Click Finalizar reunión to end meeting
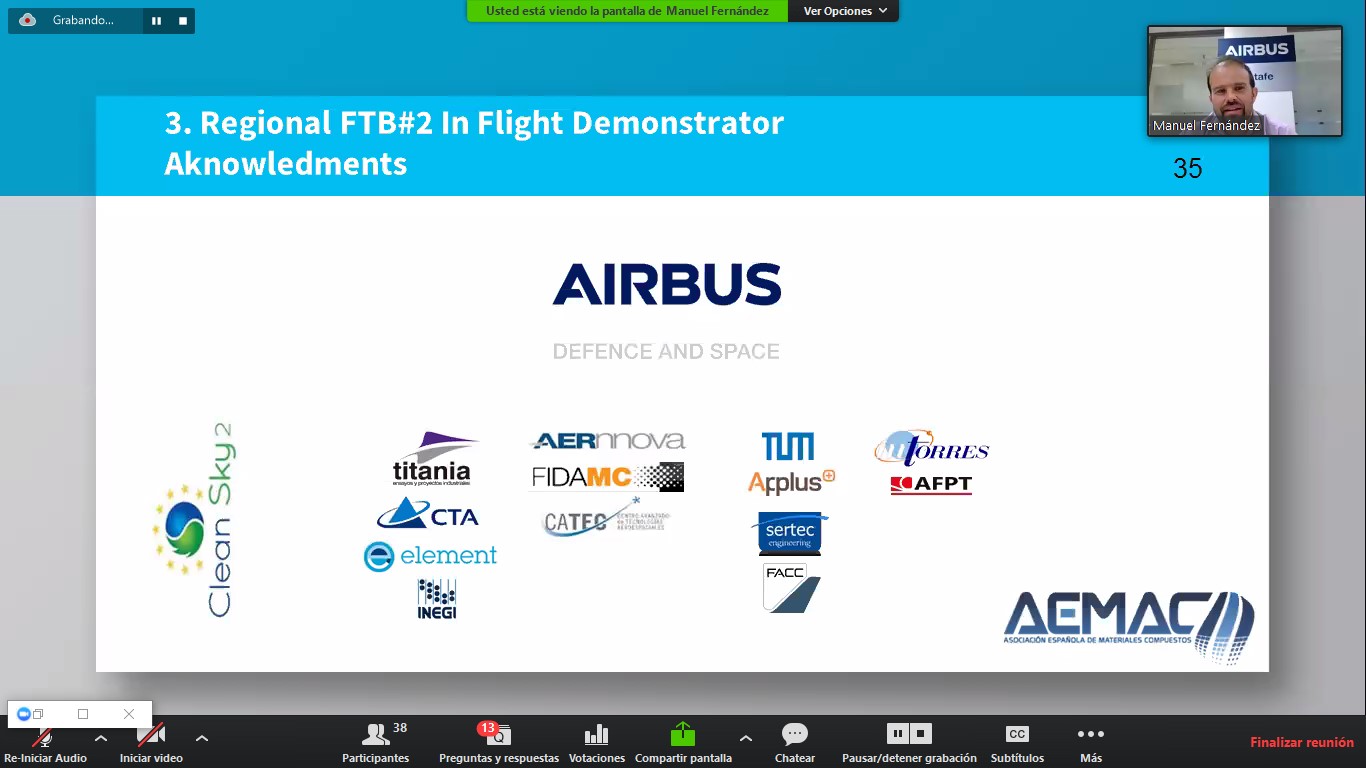1366x768 pixels. click(1302, 742)
